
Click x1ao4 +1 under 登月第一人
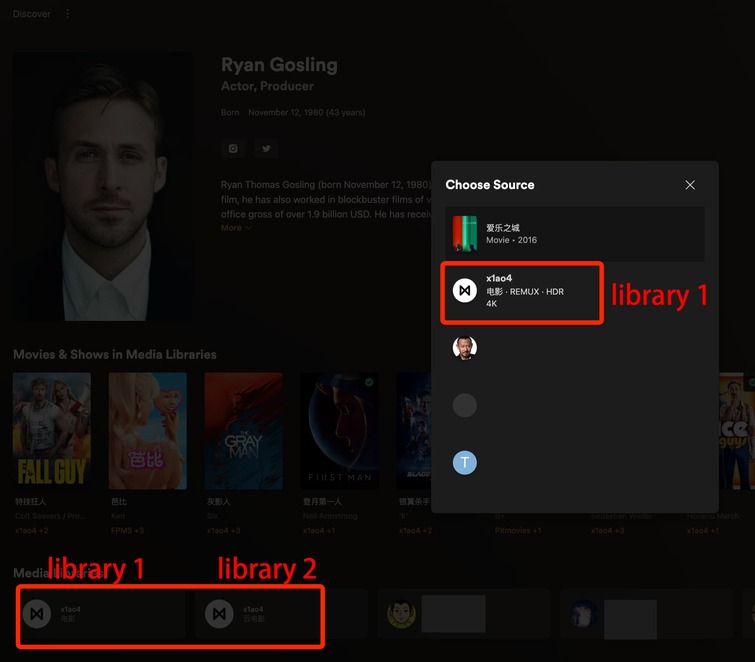click(x=319, y=531)
